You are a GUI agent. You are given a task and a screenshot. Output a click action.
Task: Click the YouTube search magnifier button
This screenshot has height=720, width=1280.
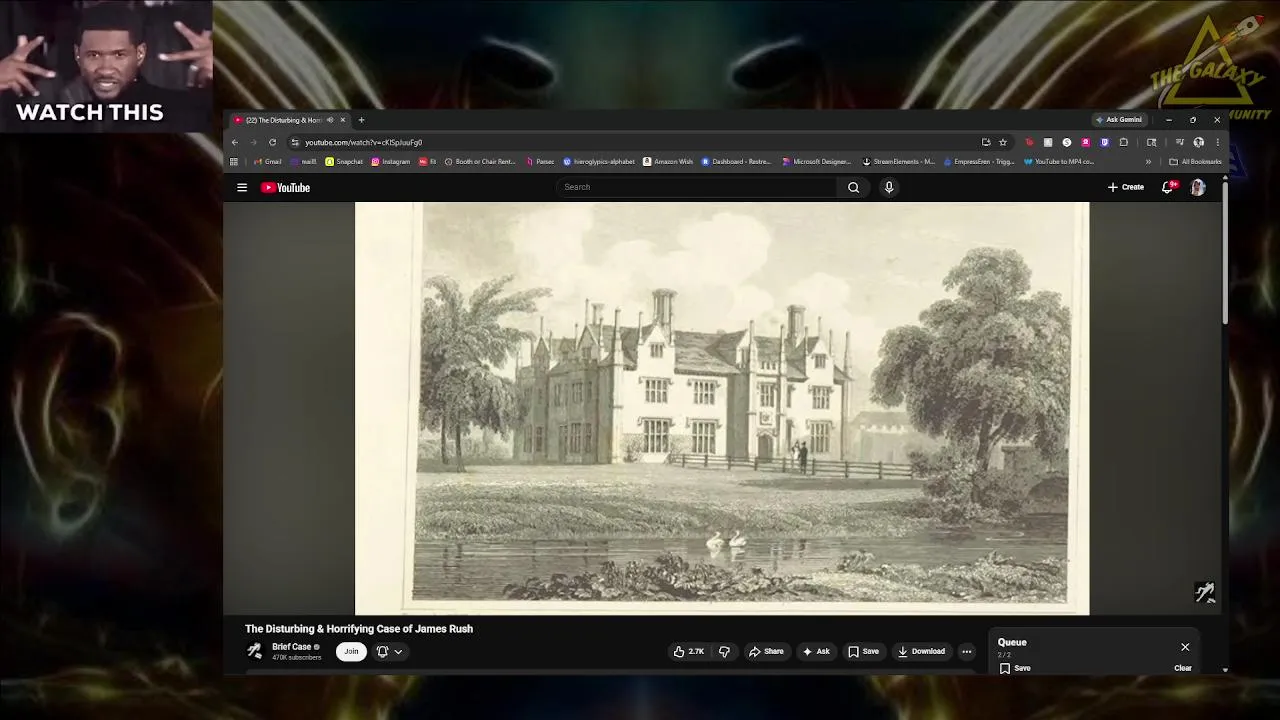(853, 187)
